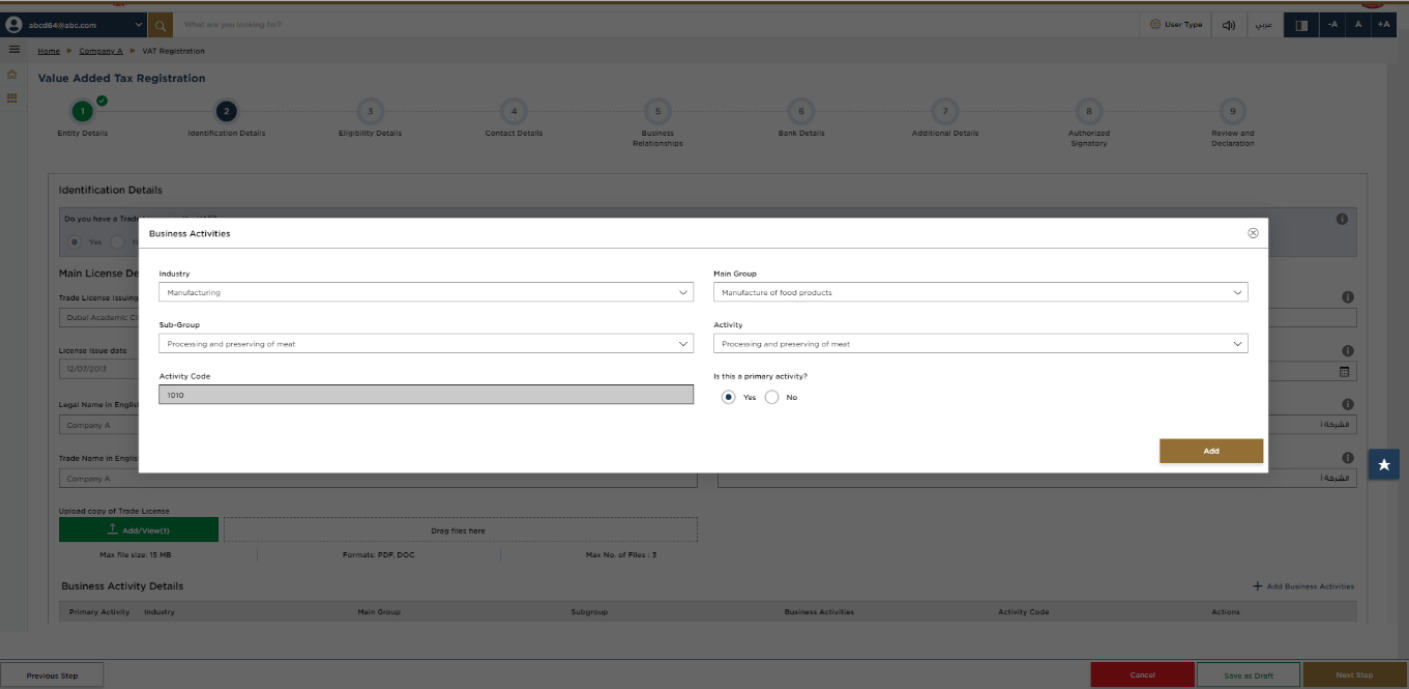Switch the high-contrast mode icon
Viewport: 1409px width, 689px height.
pos(1301,24)
